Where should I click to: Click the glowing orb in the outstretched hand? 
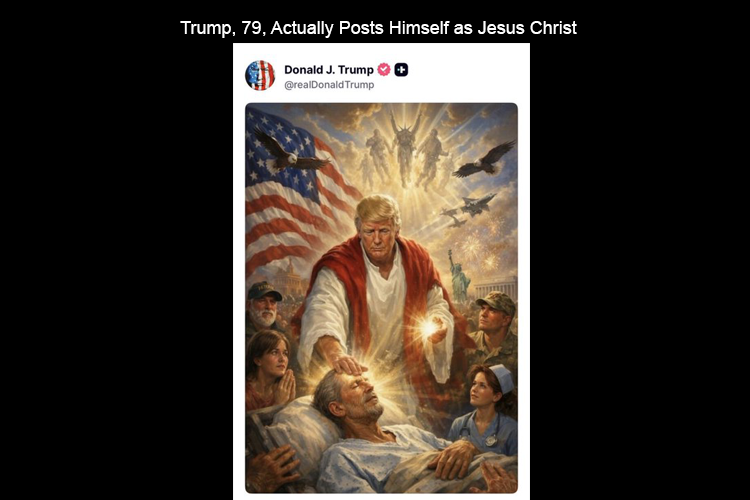(x=429, y=328)
